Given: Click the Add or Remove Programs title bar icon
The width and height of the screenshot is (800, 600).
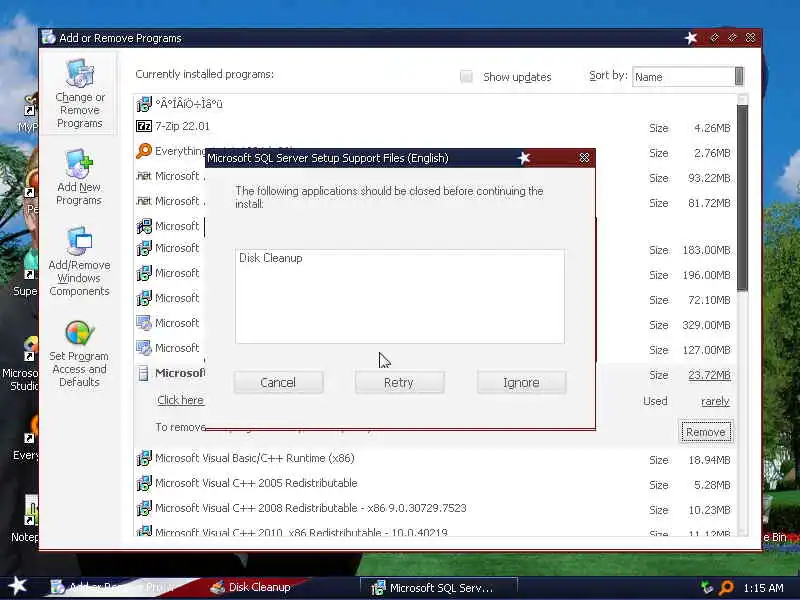Looking at the screenshot, I should (x=49, y=37).
